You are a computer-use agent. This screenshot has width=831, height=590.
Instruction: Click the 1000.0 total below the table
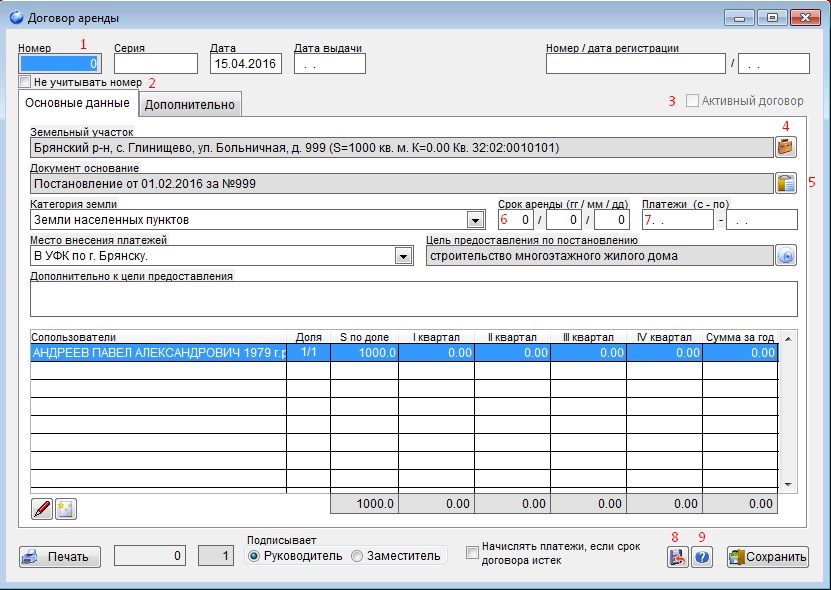(x=365, y=504)
